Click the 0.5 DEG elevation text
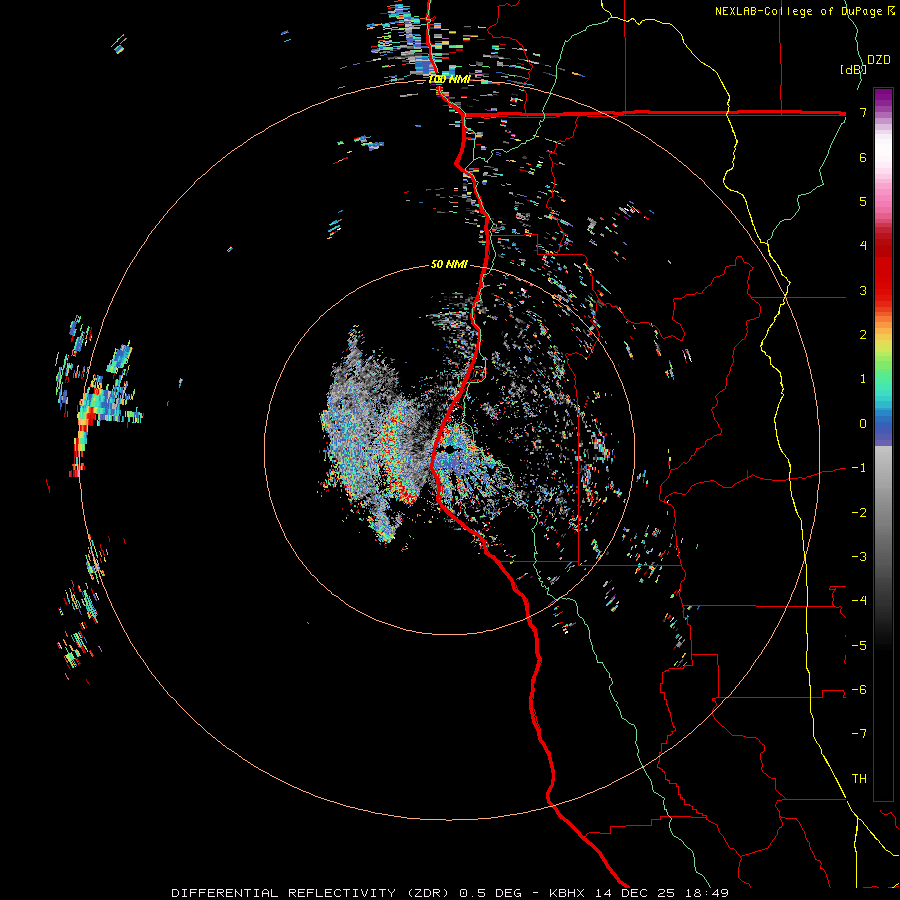Viewport: 900px width, 900px height. coord(491,893)
